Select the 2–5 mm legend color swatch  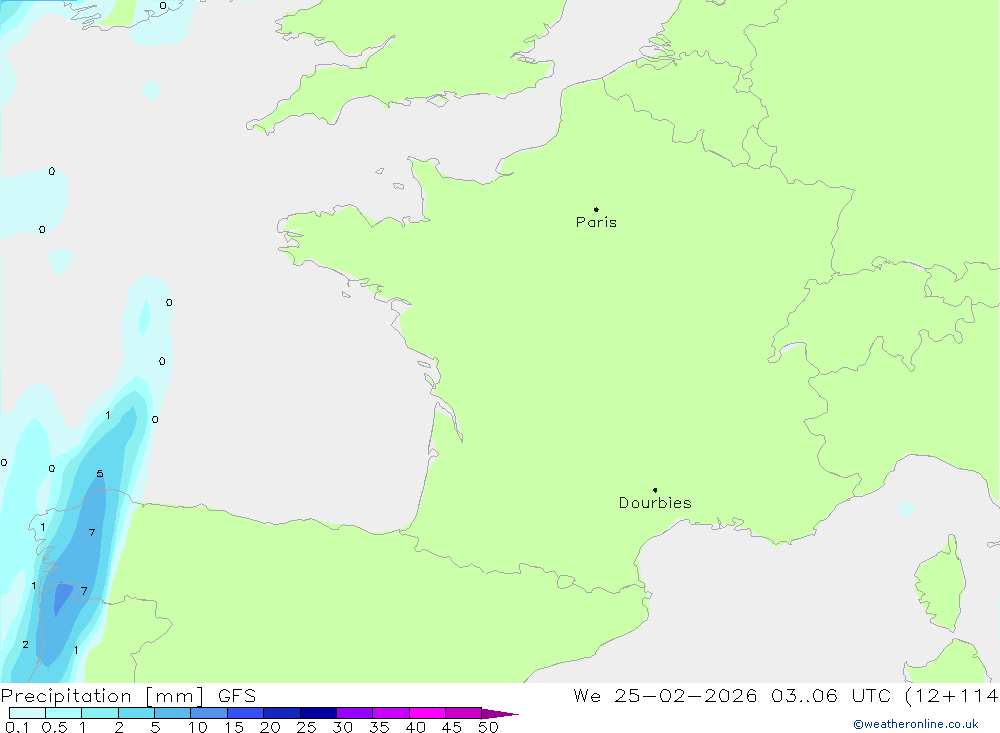click(x=136, y=713)
